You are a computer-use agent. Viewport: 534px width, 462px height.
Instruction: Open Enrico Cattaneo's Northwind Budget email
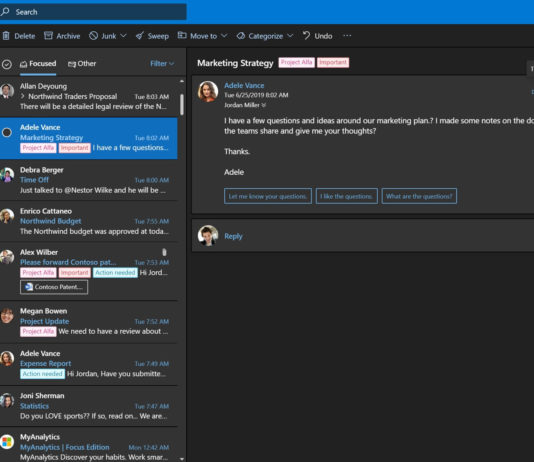[x=89, y=221]
